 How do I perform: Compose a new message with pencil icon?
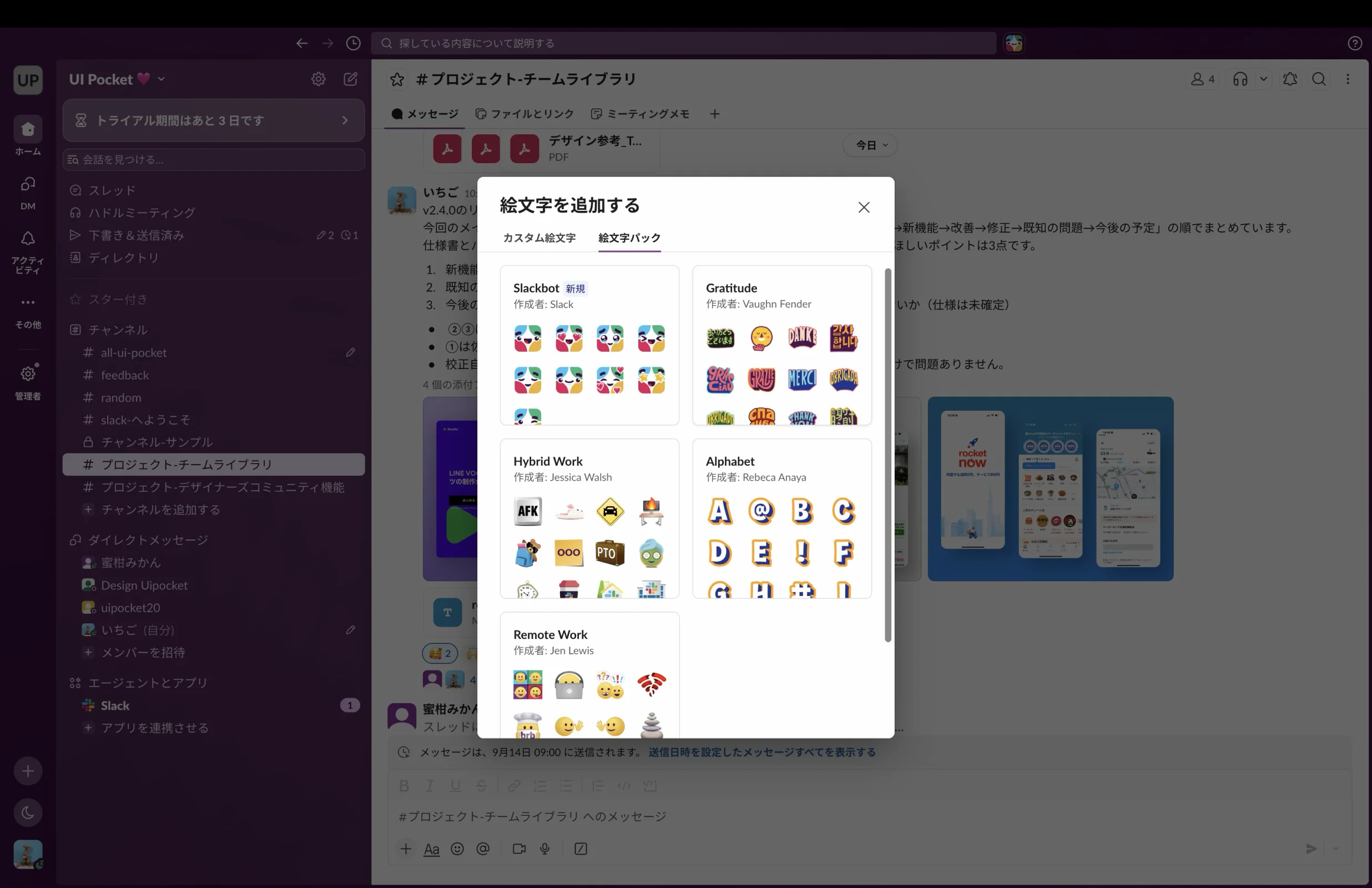tap(351, 79)
